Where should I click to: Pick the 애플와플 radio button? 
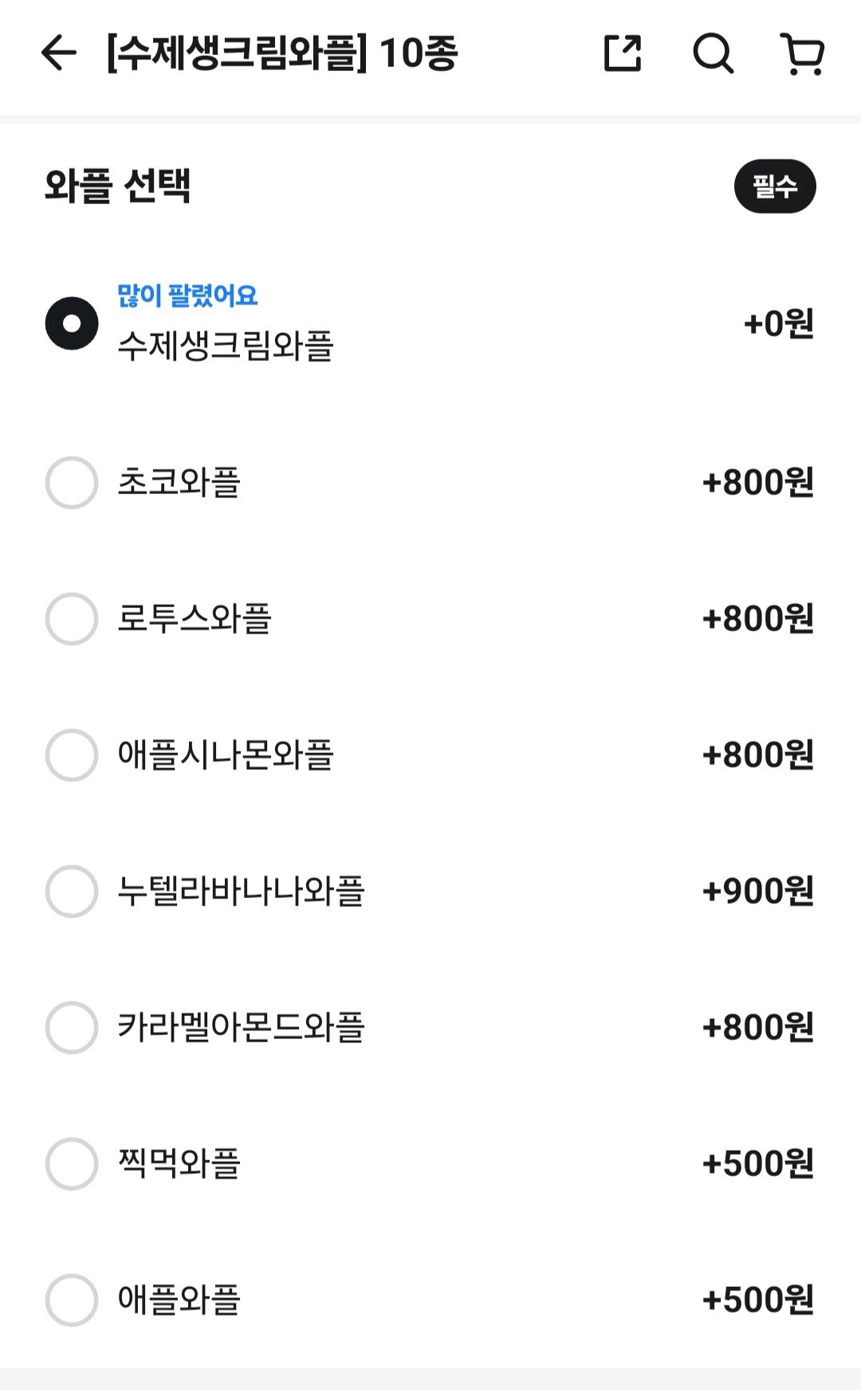click(72, 1300)
